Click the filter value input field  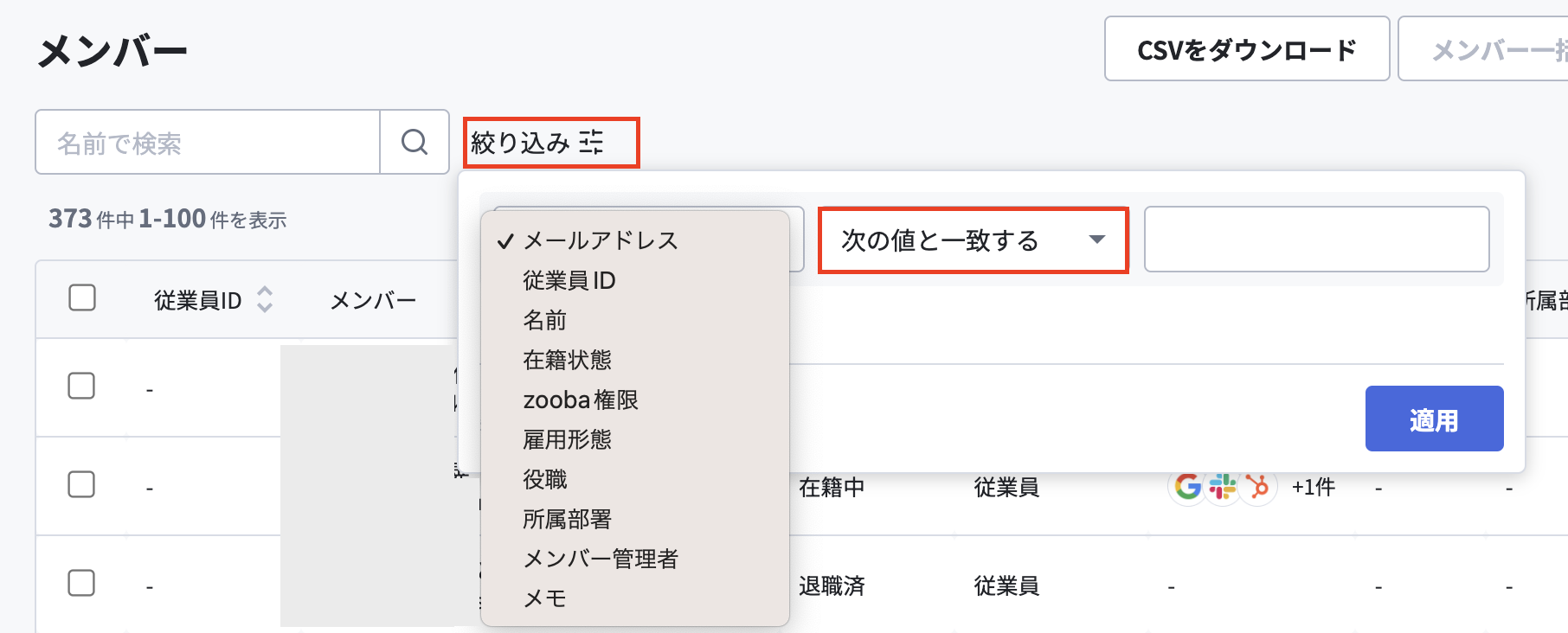(x=1316, y=240)
